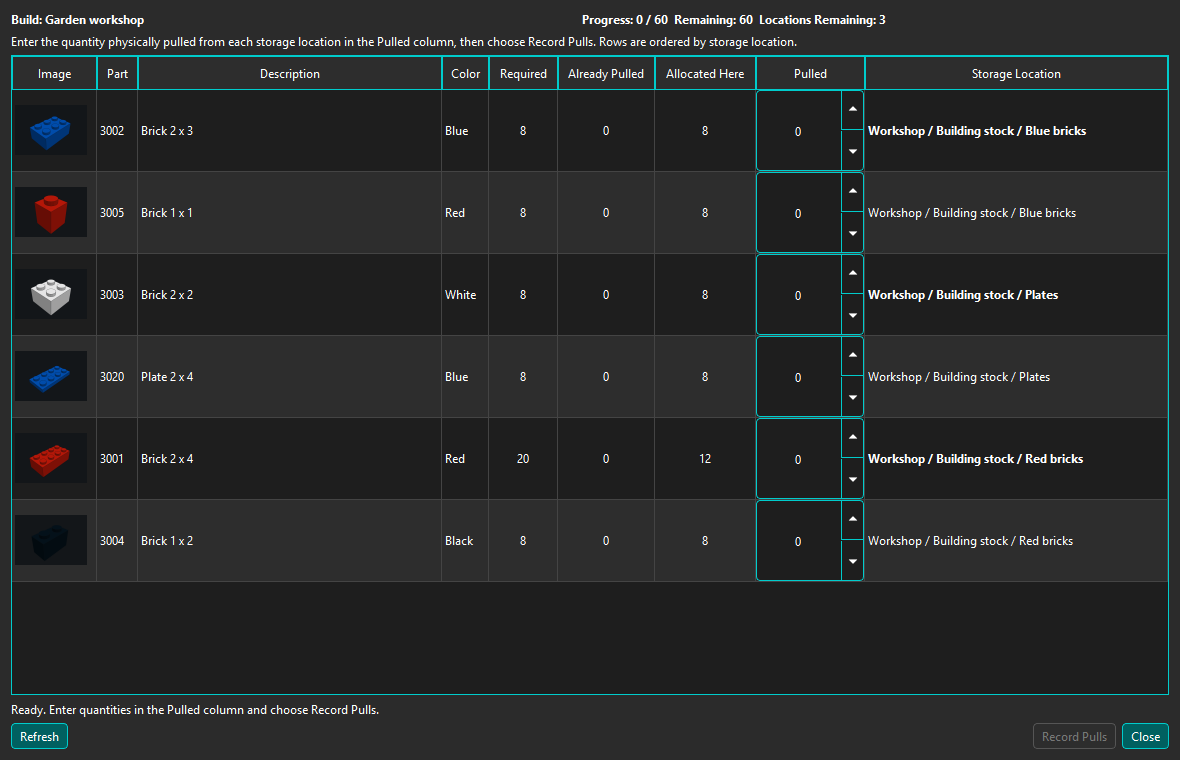The width and height of the screenshot is (1180, 760).
Task: Click the Pulled field for part 3003
Action: tap(798, 295)
